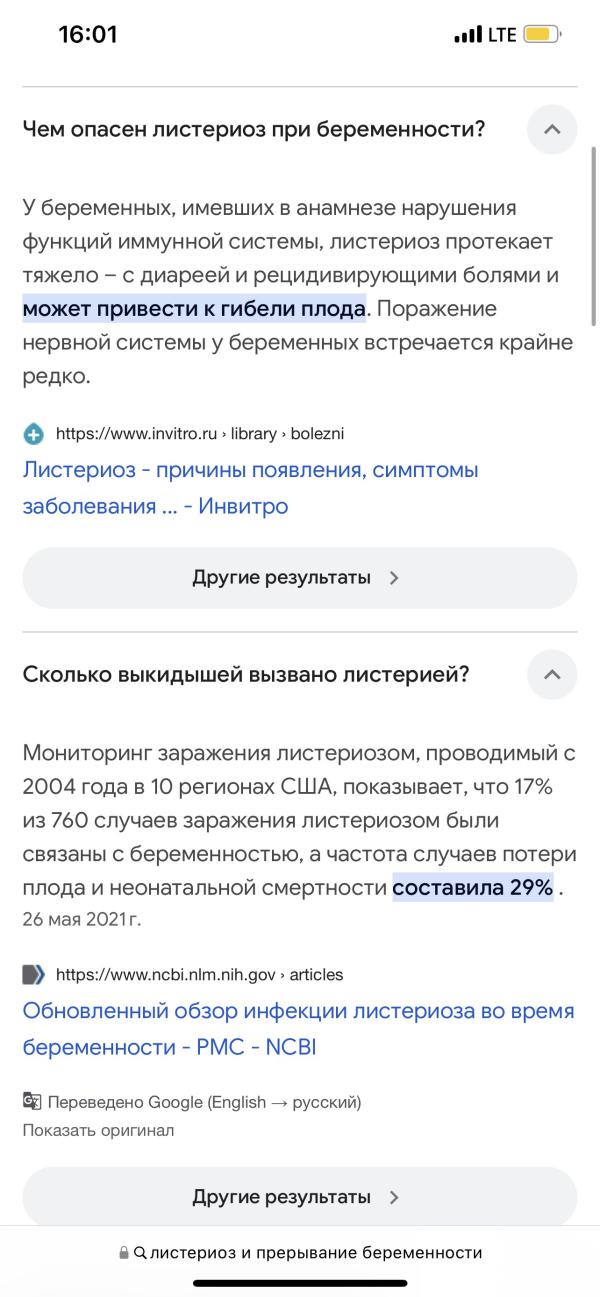
Task: Tap the NCBI site favicon icon
Action: (x=34, y=974)
